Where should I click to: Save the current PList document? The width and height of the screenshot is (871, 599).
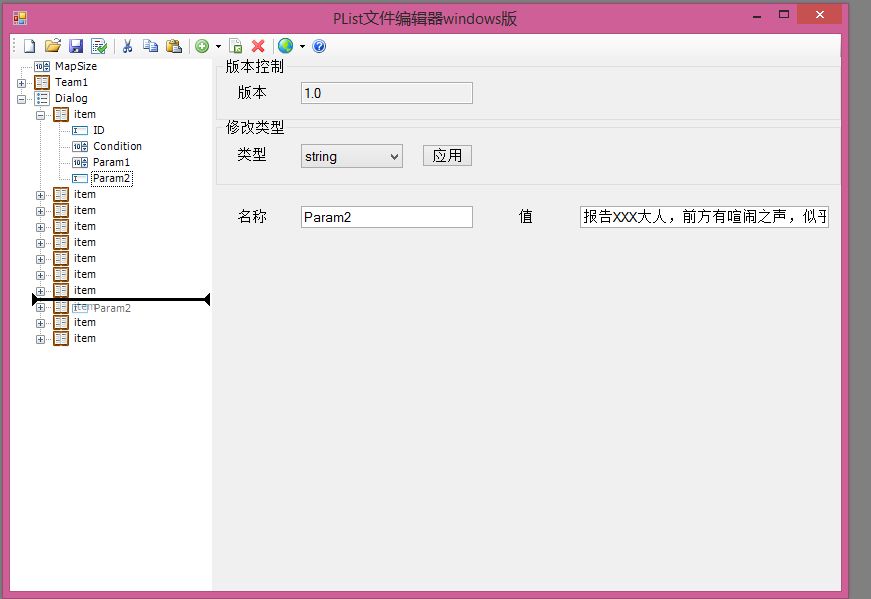(x=76, y=45)
